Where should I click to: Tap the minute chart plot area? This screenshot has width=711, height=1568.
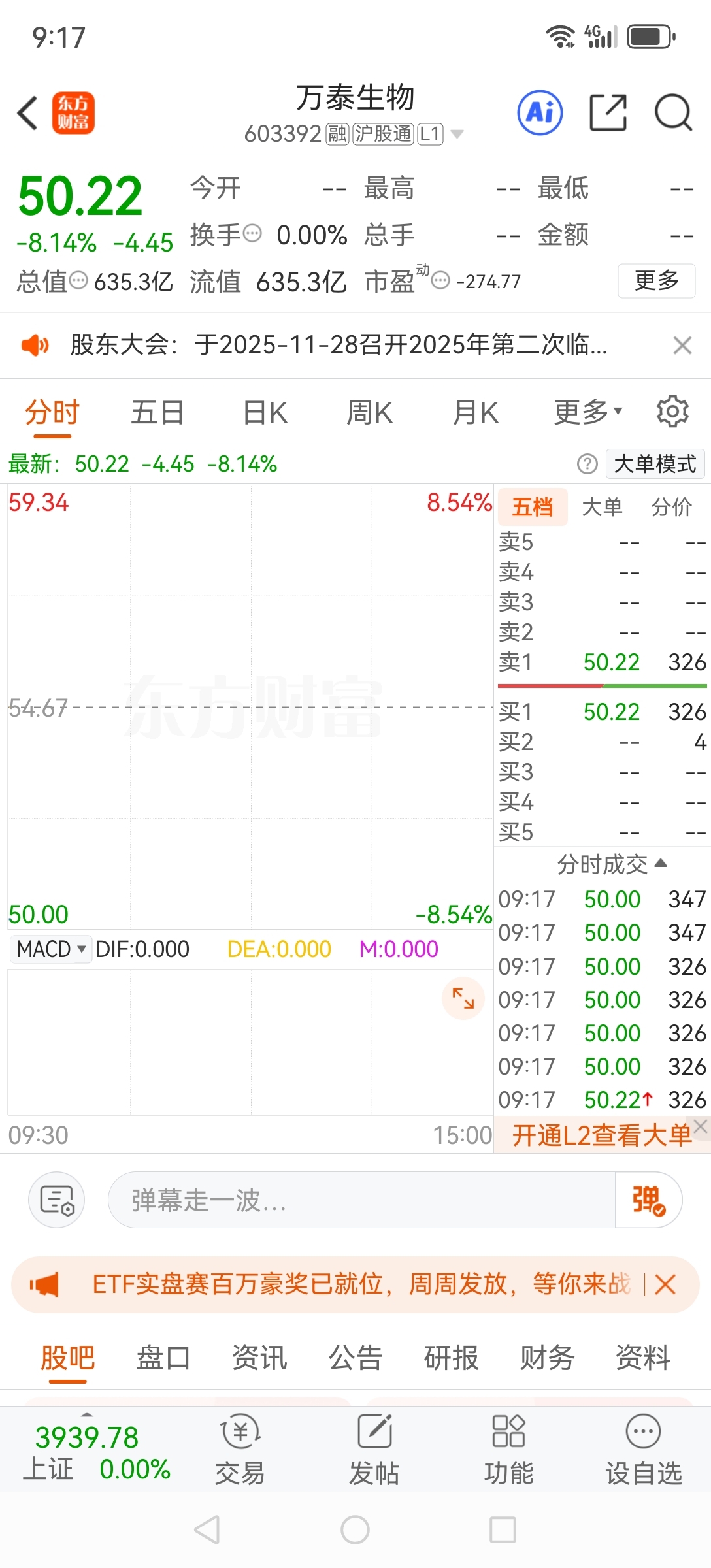click(x=250, y=707)
